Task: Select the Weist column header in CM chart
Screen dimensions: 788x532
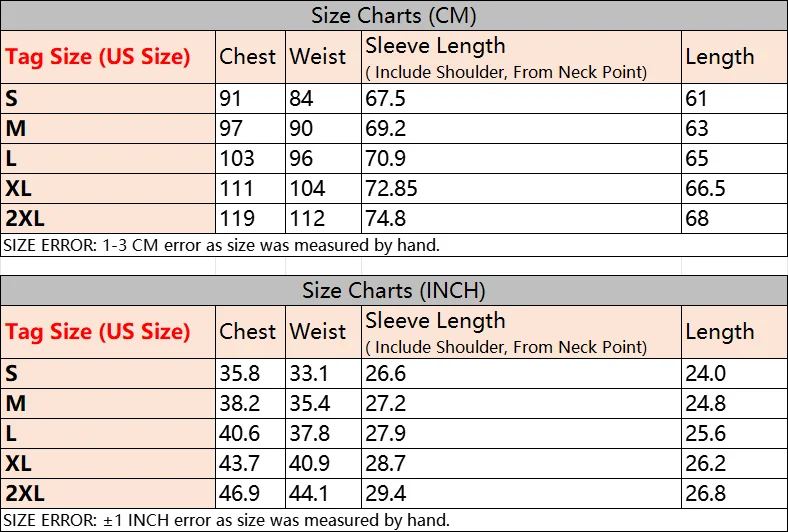Action: tap(318, 57)
